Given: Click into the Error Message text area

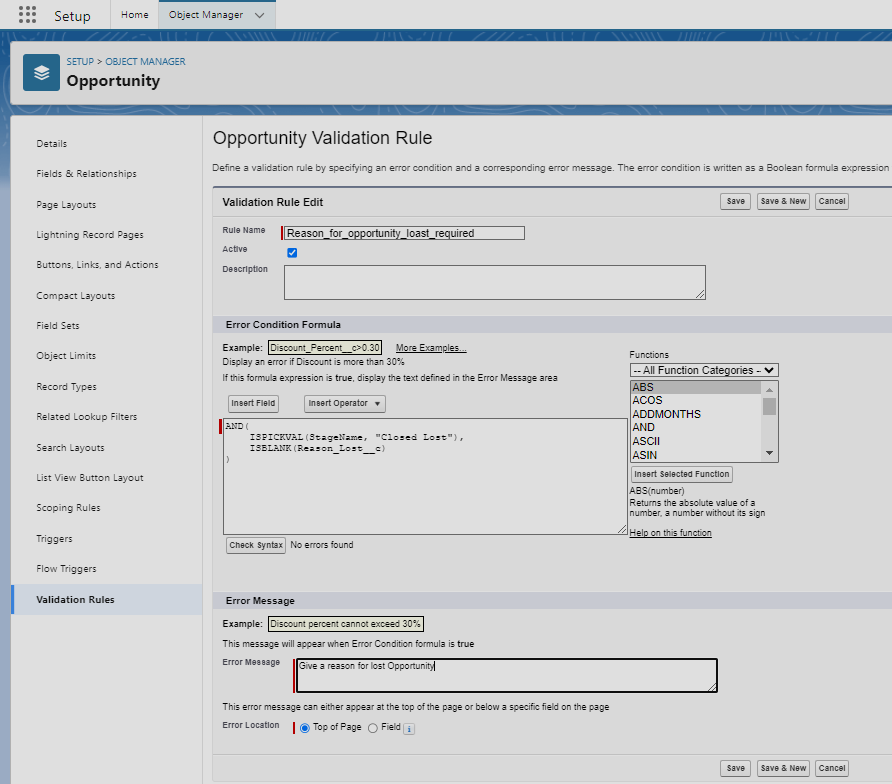Looking at the screenshot, I should click(507, 675).
